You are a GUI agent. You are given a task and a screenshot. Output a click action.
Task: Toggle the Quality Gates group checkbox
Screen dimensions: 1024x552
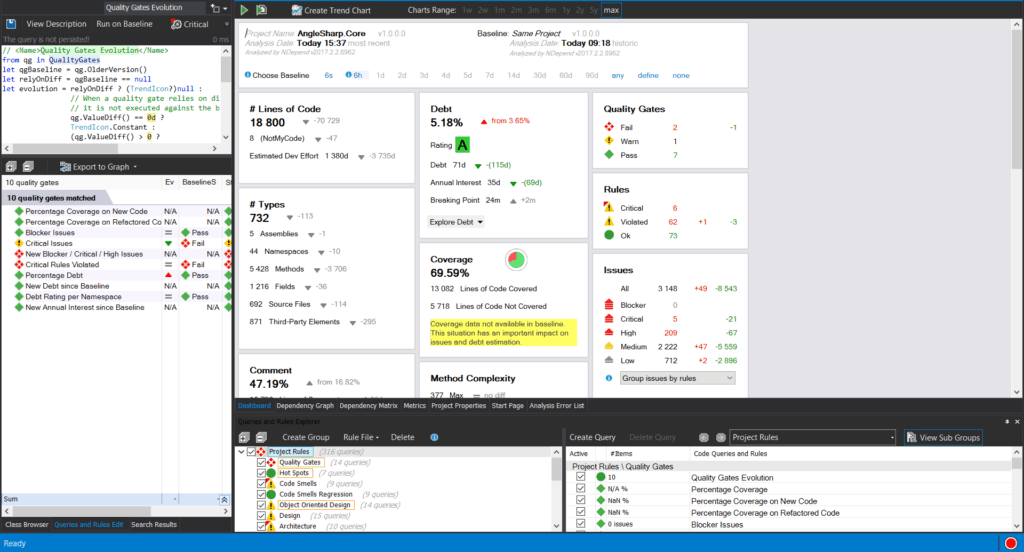point(261,462)
